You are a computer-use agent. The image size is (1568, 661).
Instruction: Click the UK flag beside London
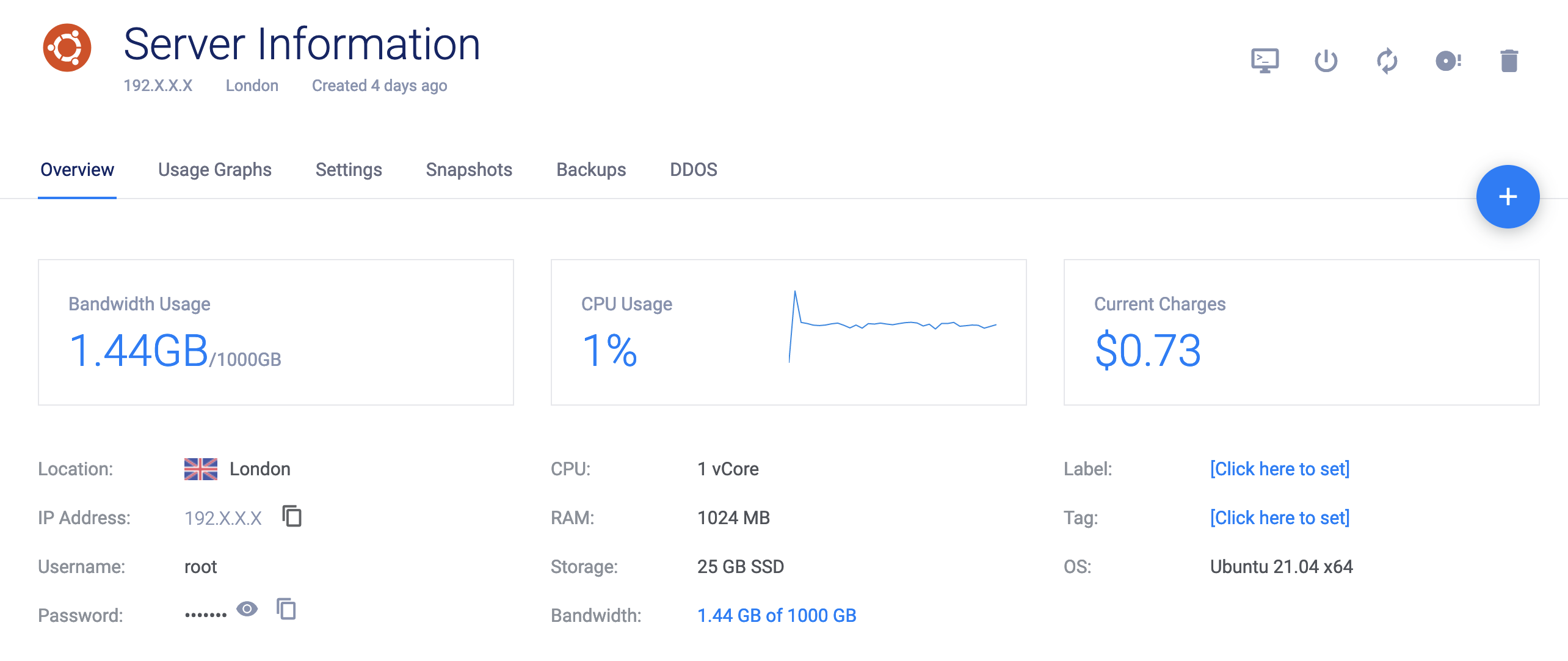(200, 469)
